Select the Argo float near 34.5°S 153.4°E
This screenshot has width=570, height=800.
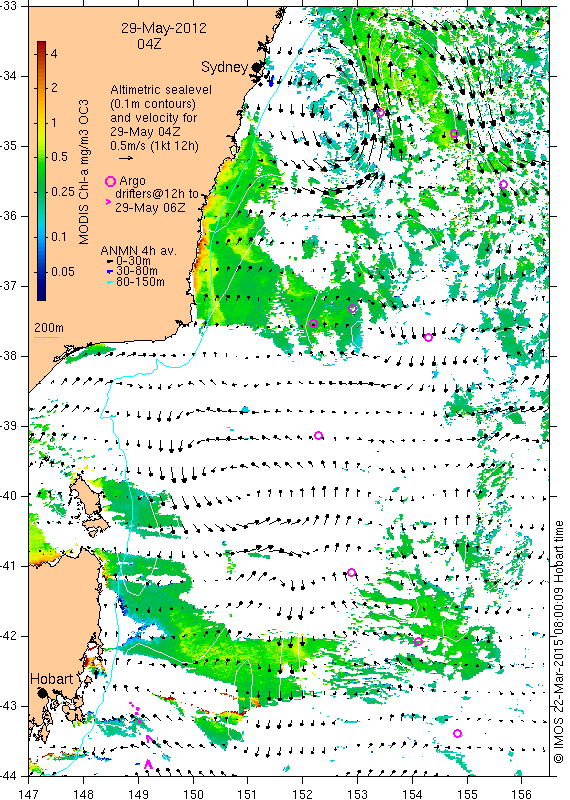pos(380,112)
